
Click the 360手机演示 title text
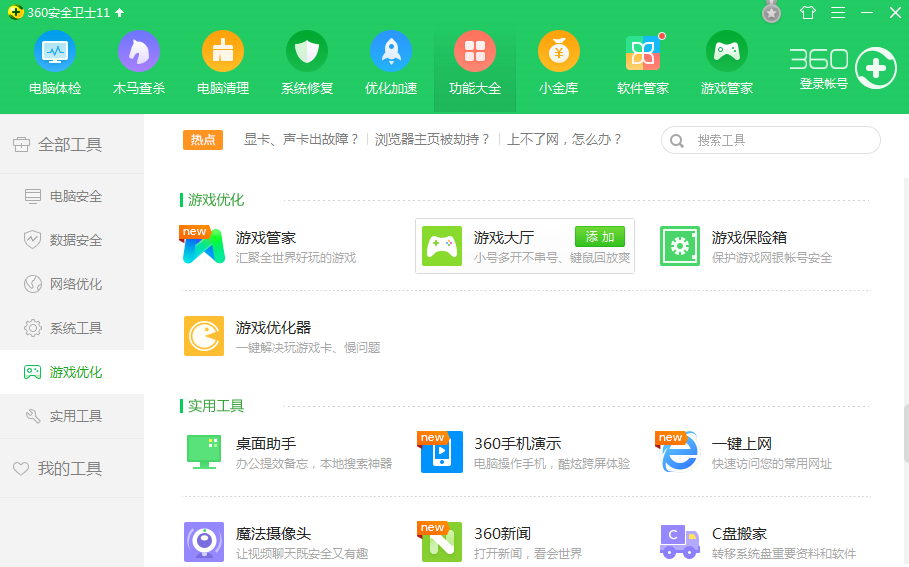[518, 444]
